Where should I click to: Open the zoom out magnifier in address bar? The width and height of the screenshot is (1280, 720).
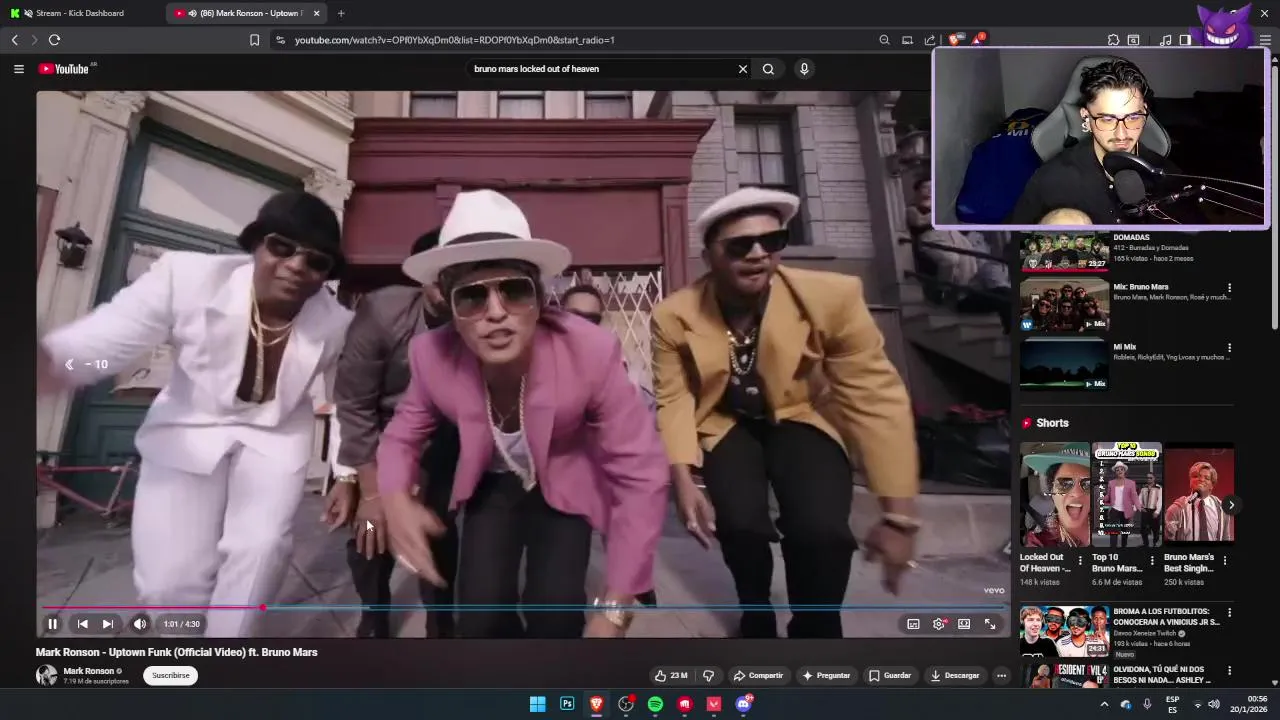click(x=884, y=40)
